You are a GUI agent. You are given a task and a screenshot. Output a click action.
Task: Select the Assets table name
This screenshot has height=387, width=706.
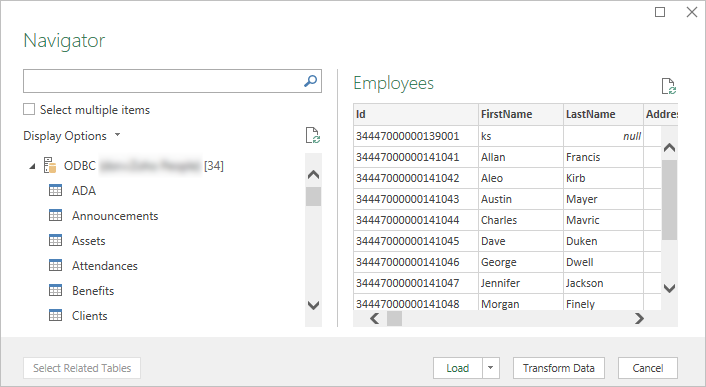pyautogui.click(x=89, y=241)
